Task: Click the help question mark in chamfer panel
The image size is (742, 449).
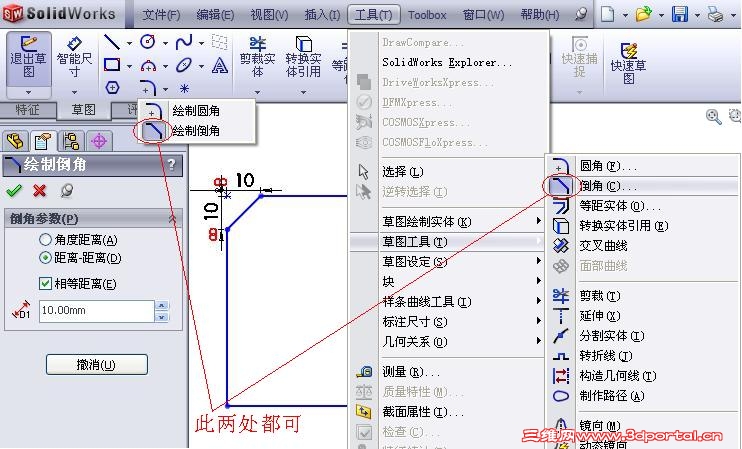Action: (171, 165)
